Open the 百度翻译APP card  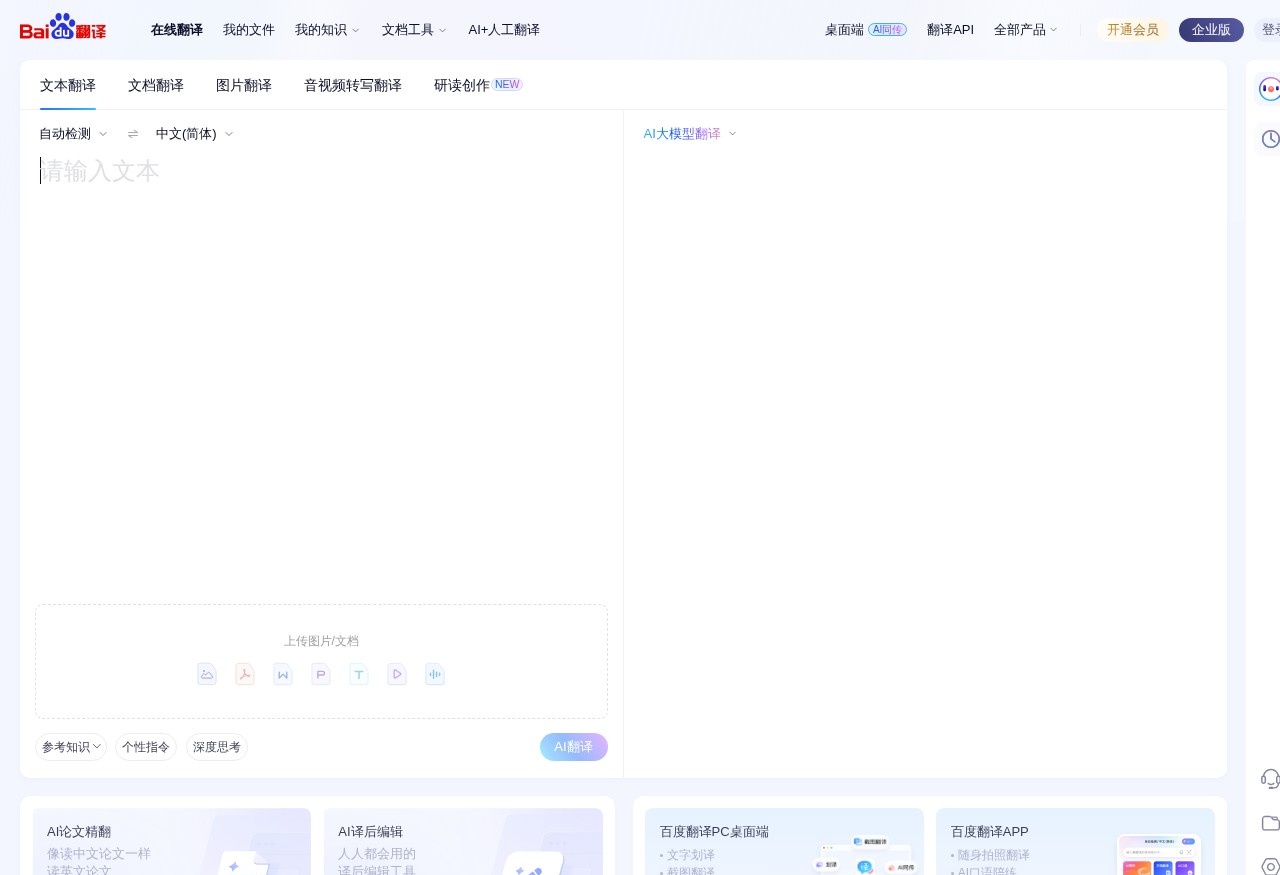[1075, 842]
